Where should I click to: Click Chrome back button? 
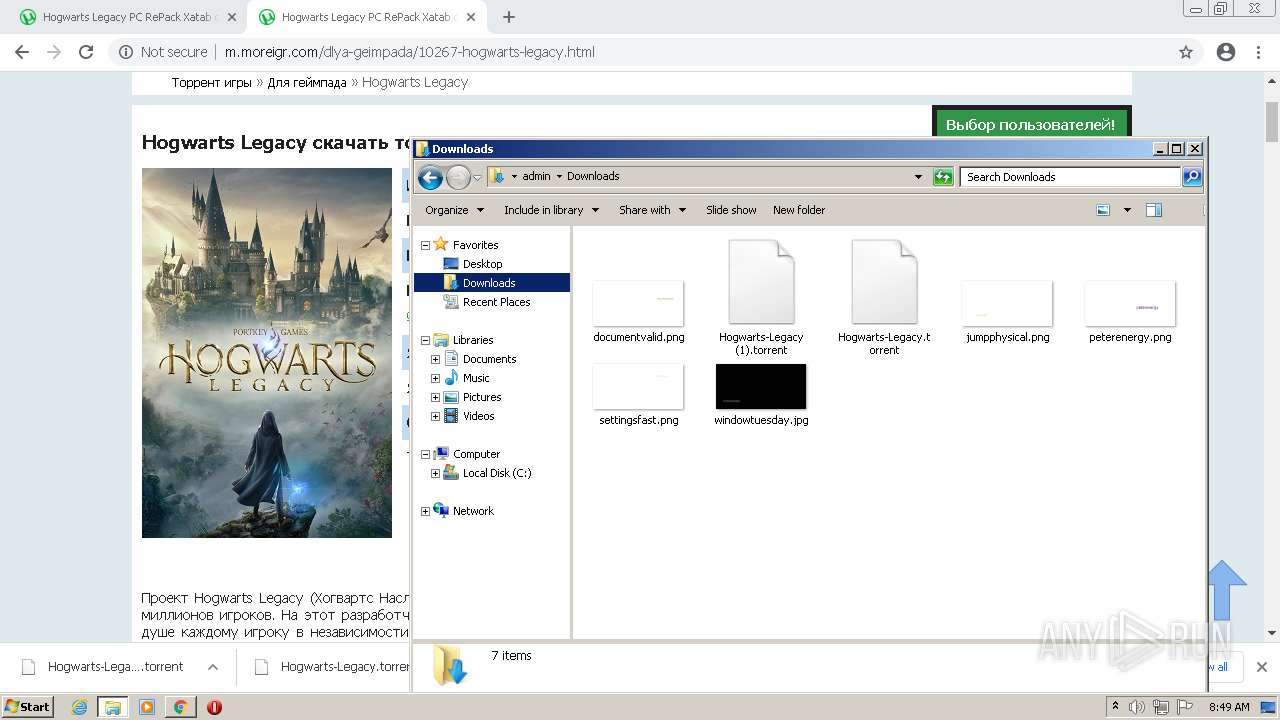[x=22, y=52]
